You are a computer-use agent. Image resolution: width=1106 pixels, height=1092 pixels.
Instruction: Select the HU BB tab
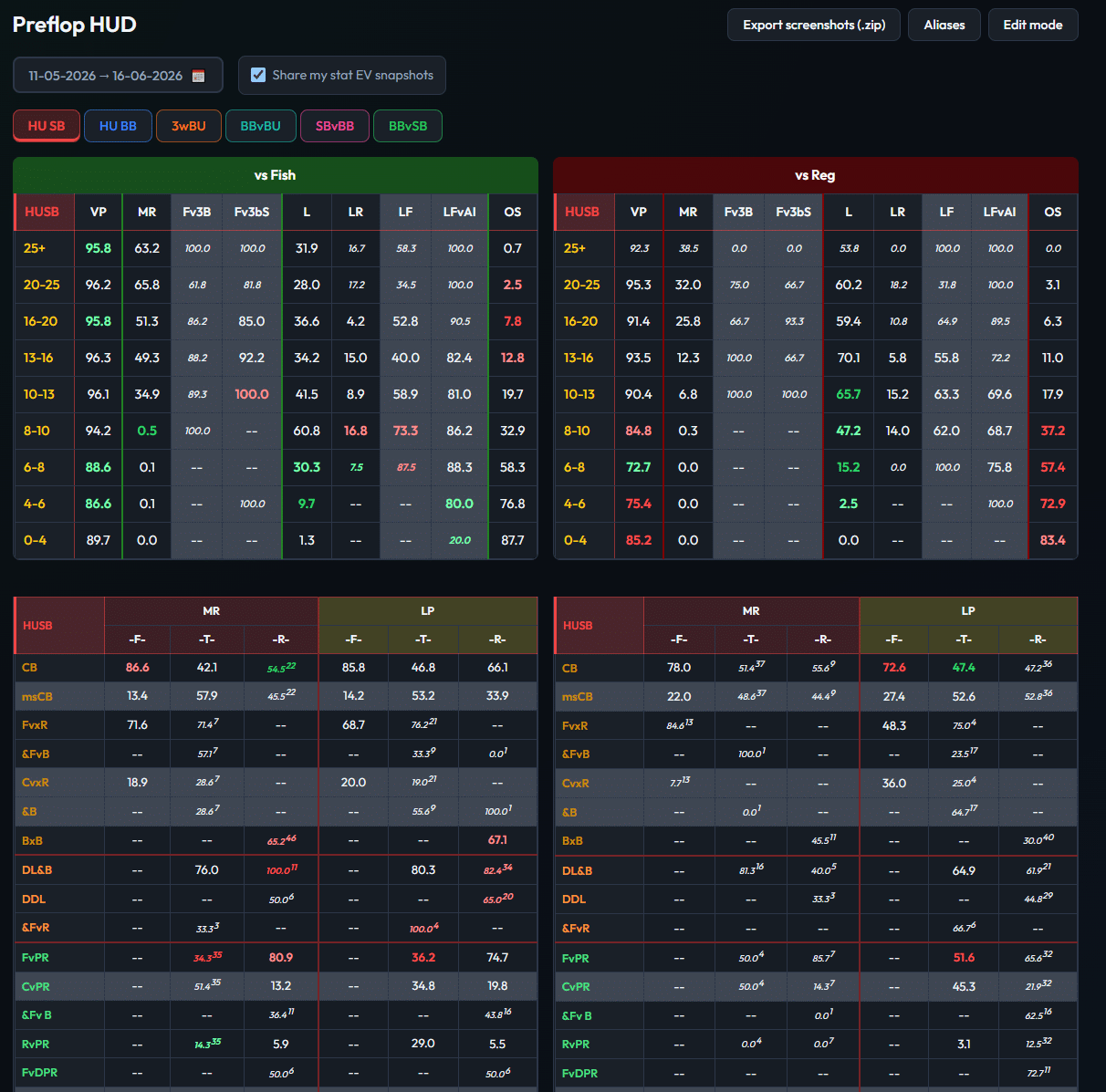click(118, 126)
